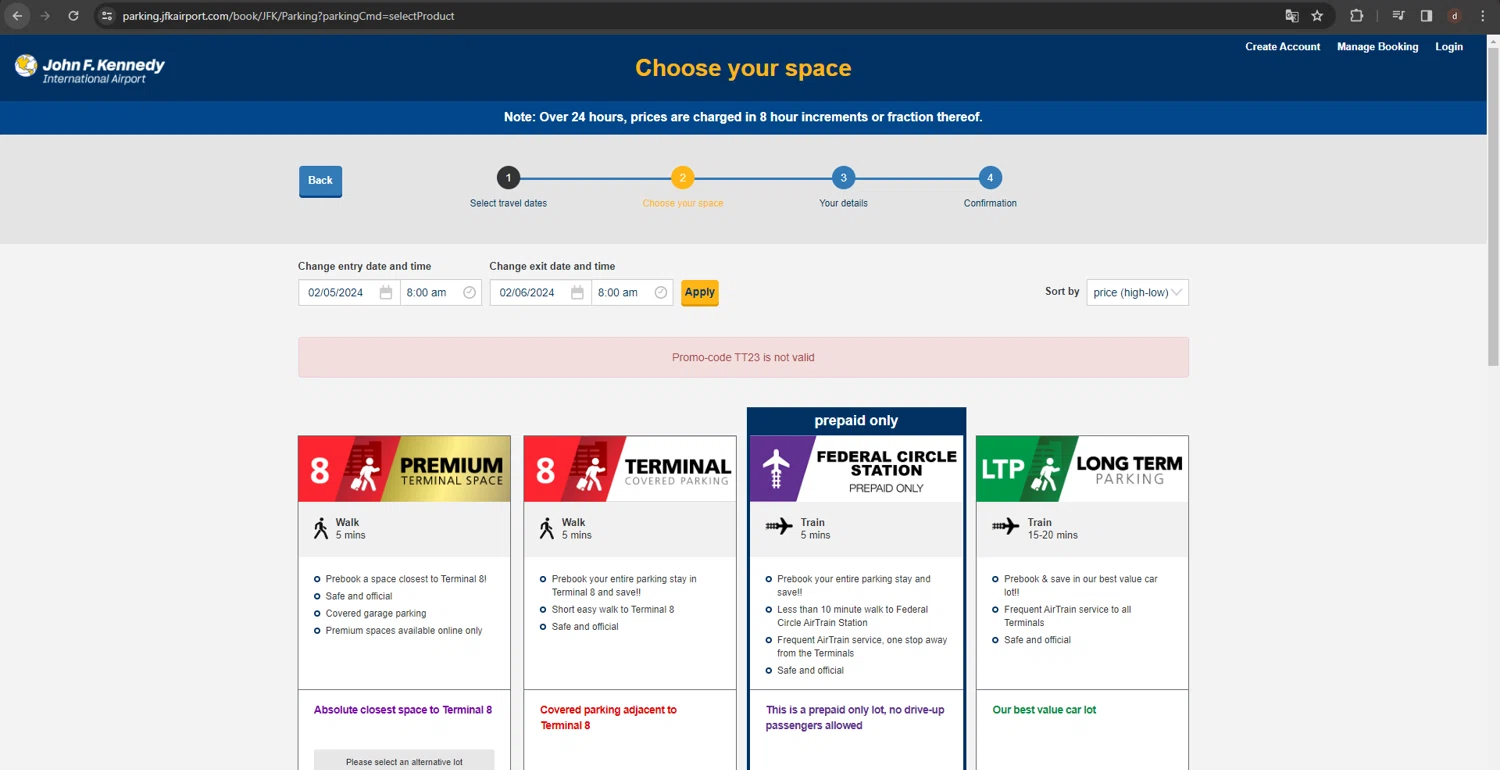This screenshot has height=770, width=1500.
Task: Go to step 1 Select travel dates
Action: click(508, 178)
